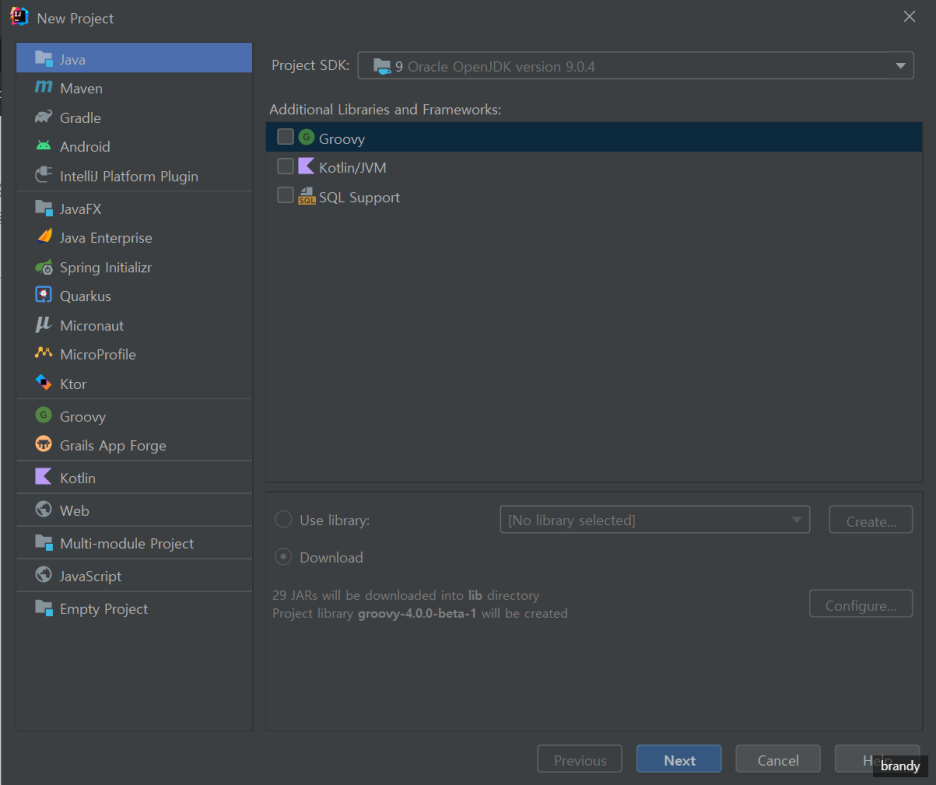Enable the Groovy framework checkbox
The width and height of the screenshot is (936, 785).
pyautogui.click(x=285, y=137)
